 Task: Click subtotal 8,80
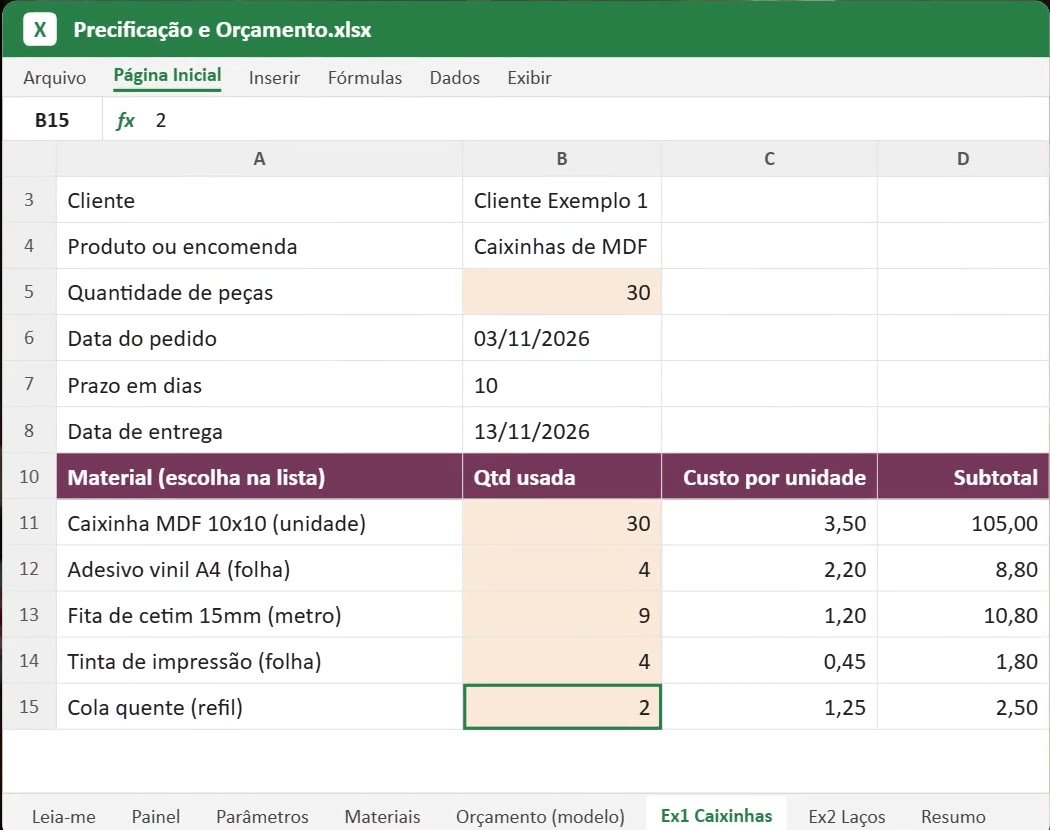tap(963, 569)
